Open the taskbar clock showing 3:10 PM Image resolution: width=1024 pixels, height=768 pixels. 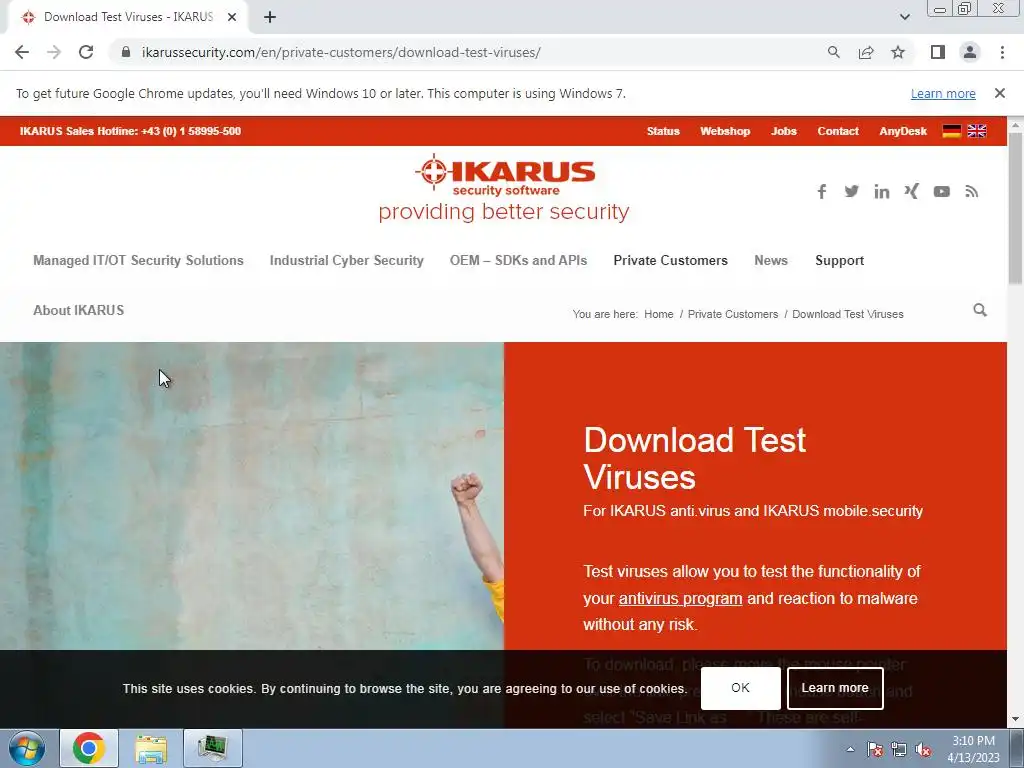click(x=973, y=749)
